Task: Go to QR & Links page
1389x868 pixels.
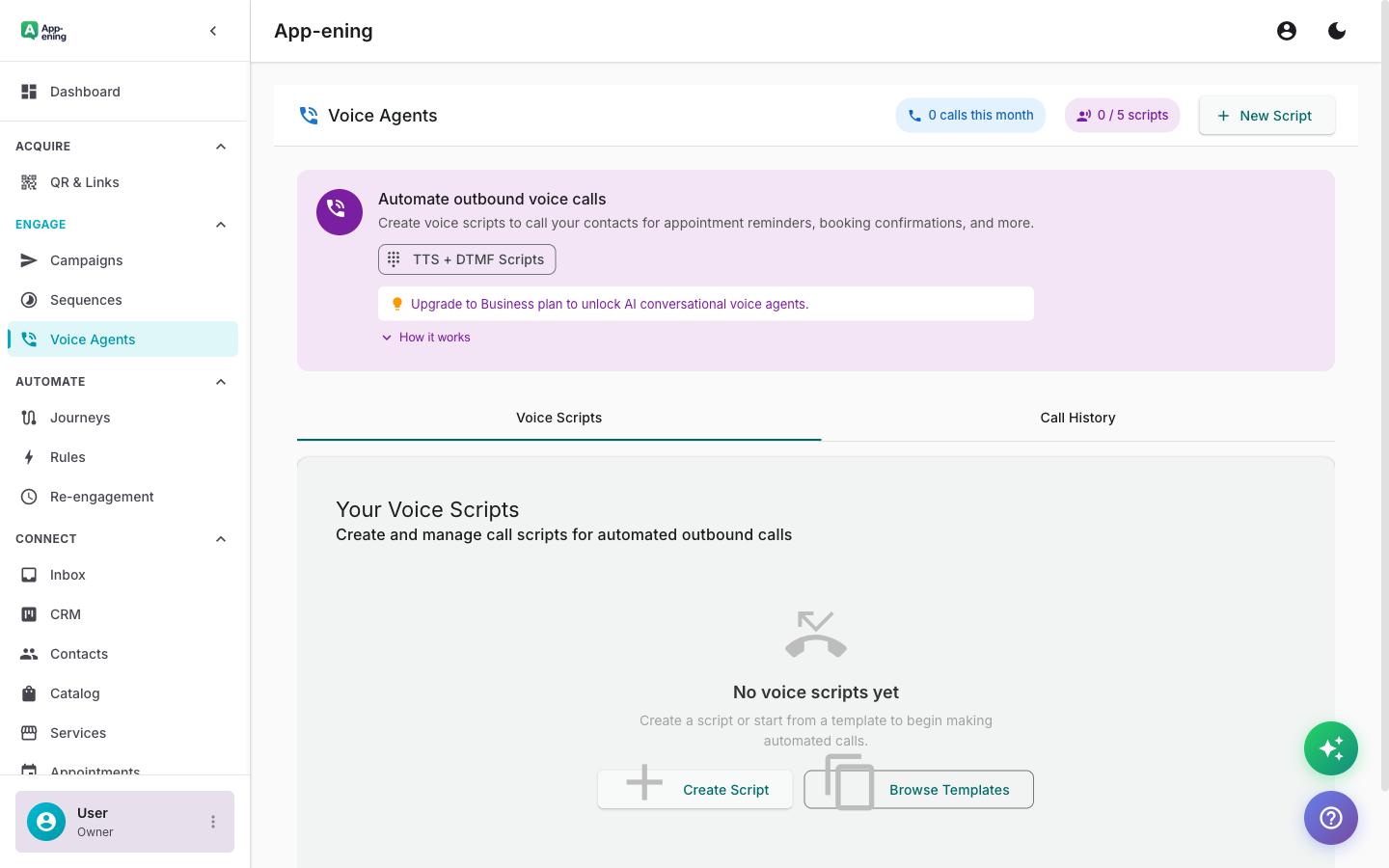Action: point(85,182)
